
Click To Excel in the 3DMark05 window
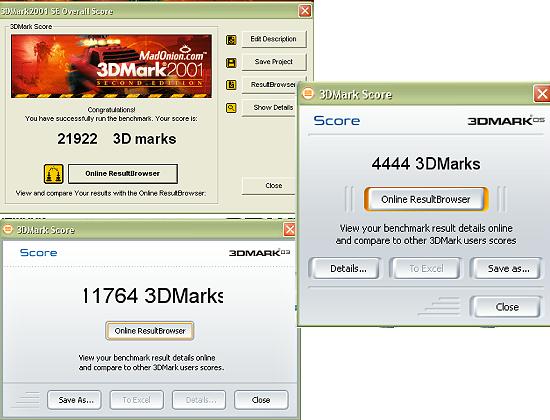pyautogui.click(x=426, y=268)
